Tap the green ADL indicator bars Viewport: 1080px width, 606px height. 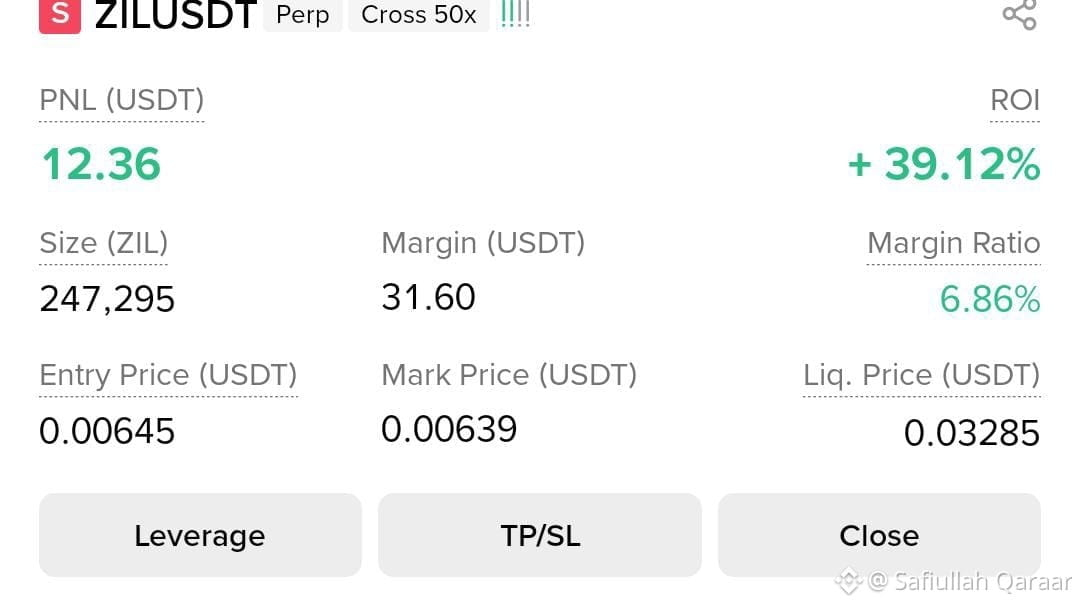coord(515,14)
